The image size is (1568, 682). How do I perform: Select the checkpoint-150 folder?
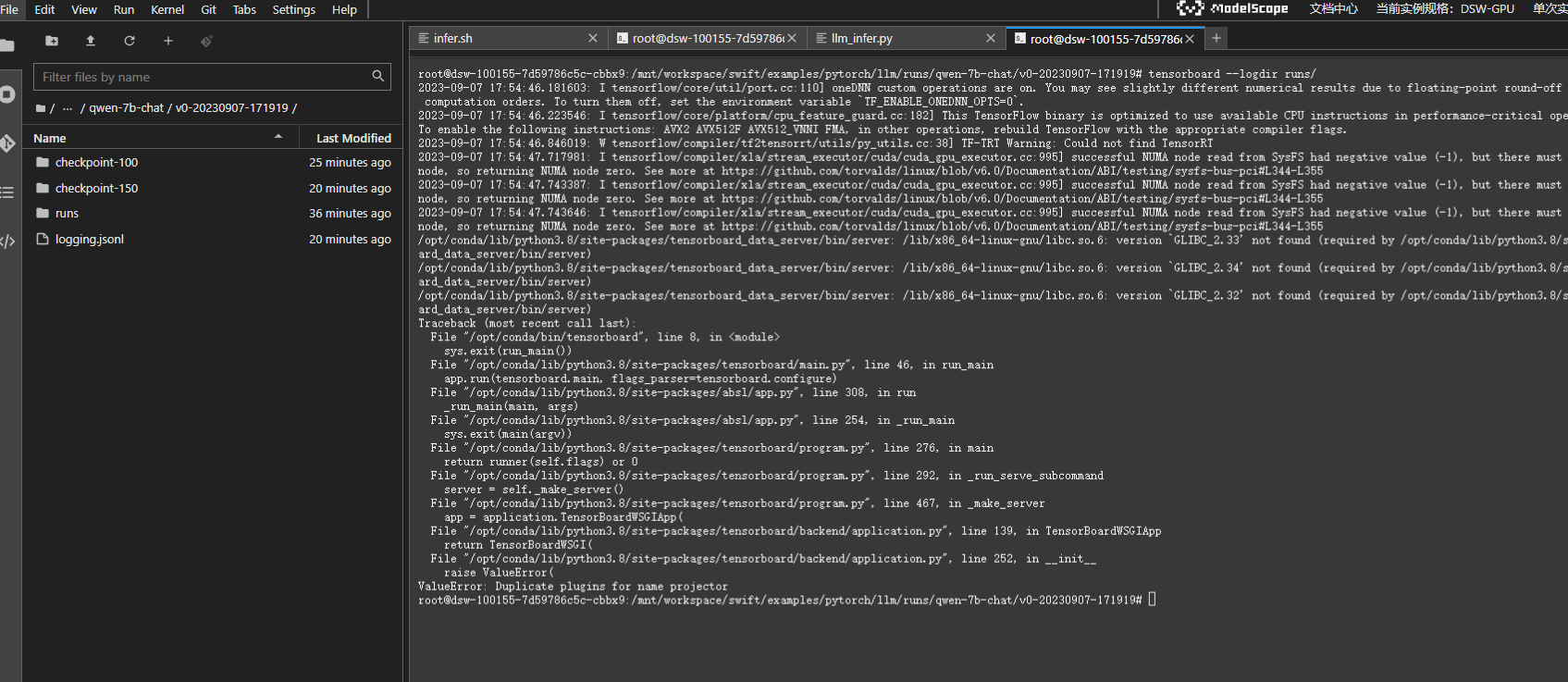click(x=212, y=188)
